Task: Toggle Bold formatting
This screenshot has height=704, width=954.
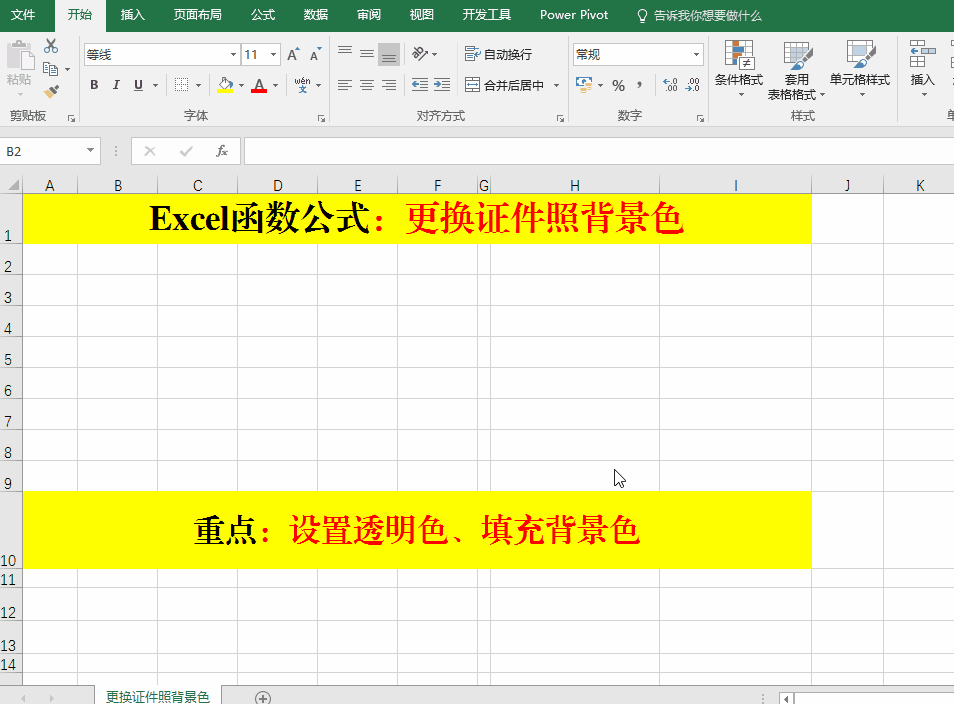Action: (x=94, y=85)
